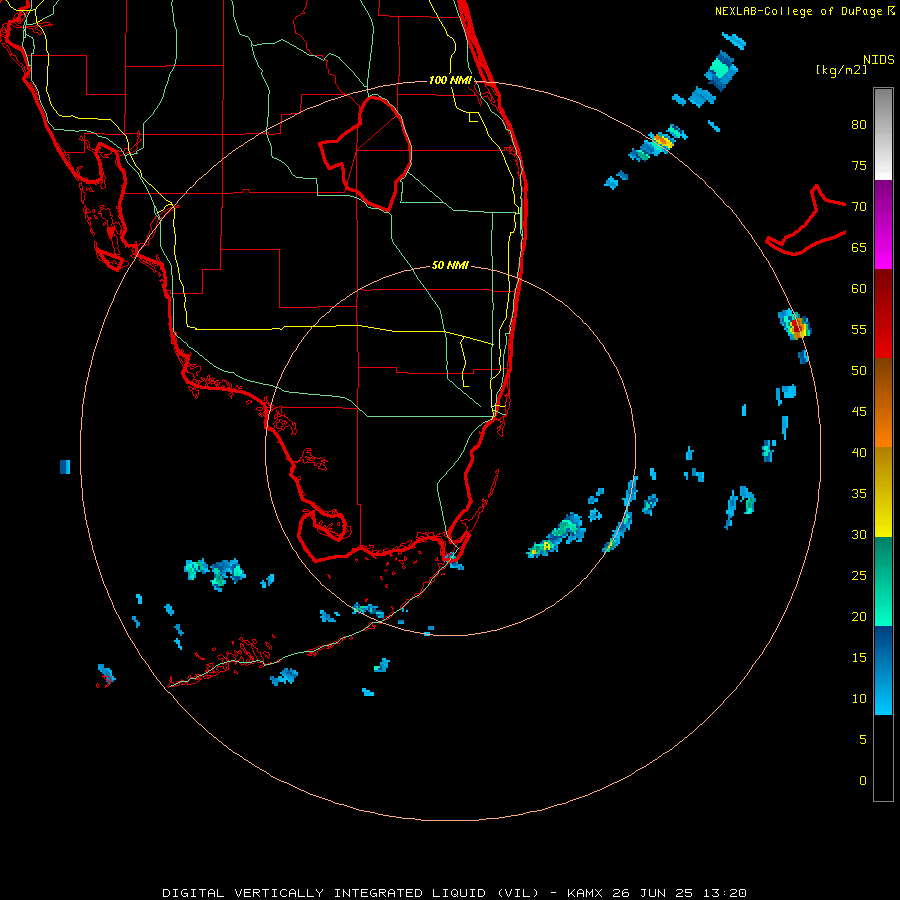
Task: Select the 0 value on the VIL scale
Action: [863, 781]
